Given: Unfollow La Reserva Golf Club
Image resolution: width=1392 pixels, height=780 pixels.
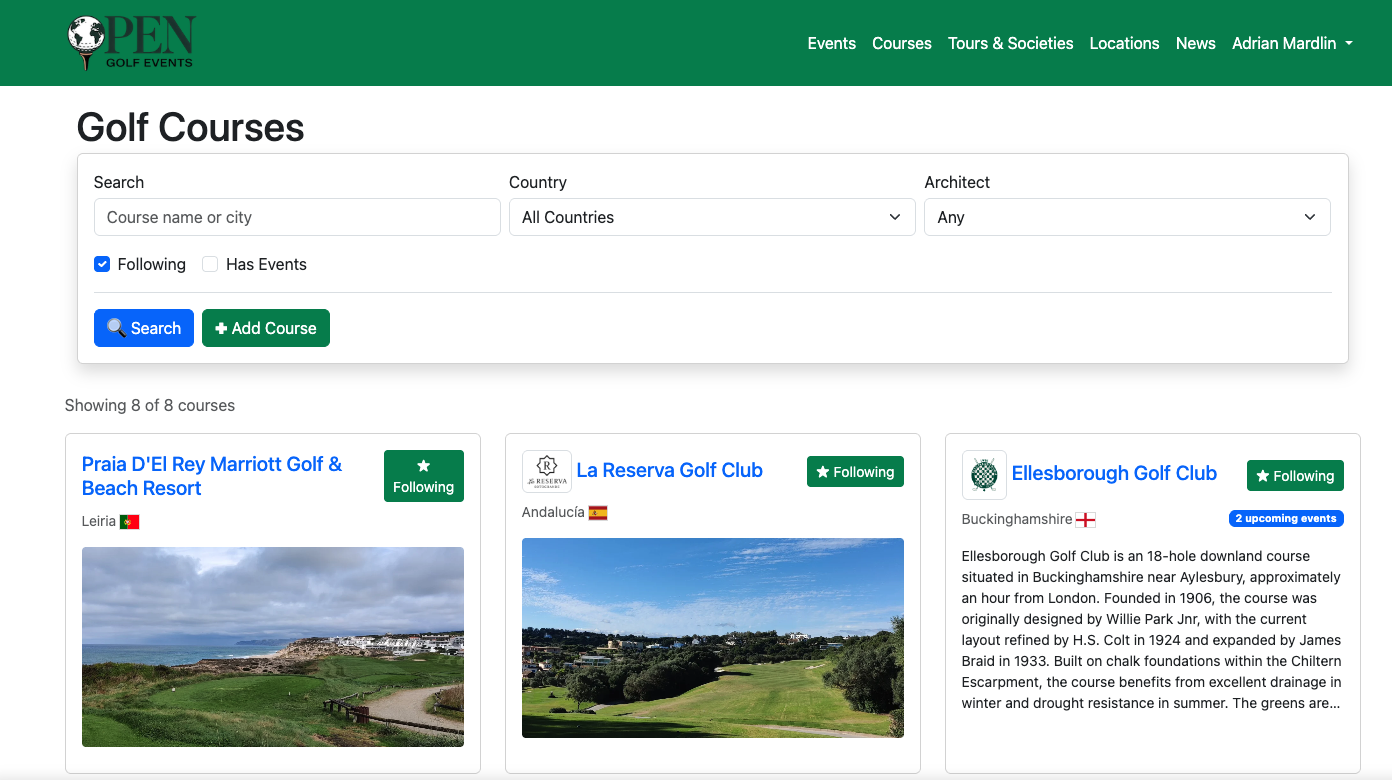Looking at the screenshot, I should pyautogui.click(x=855, y=472).
